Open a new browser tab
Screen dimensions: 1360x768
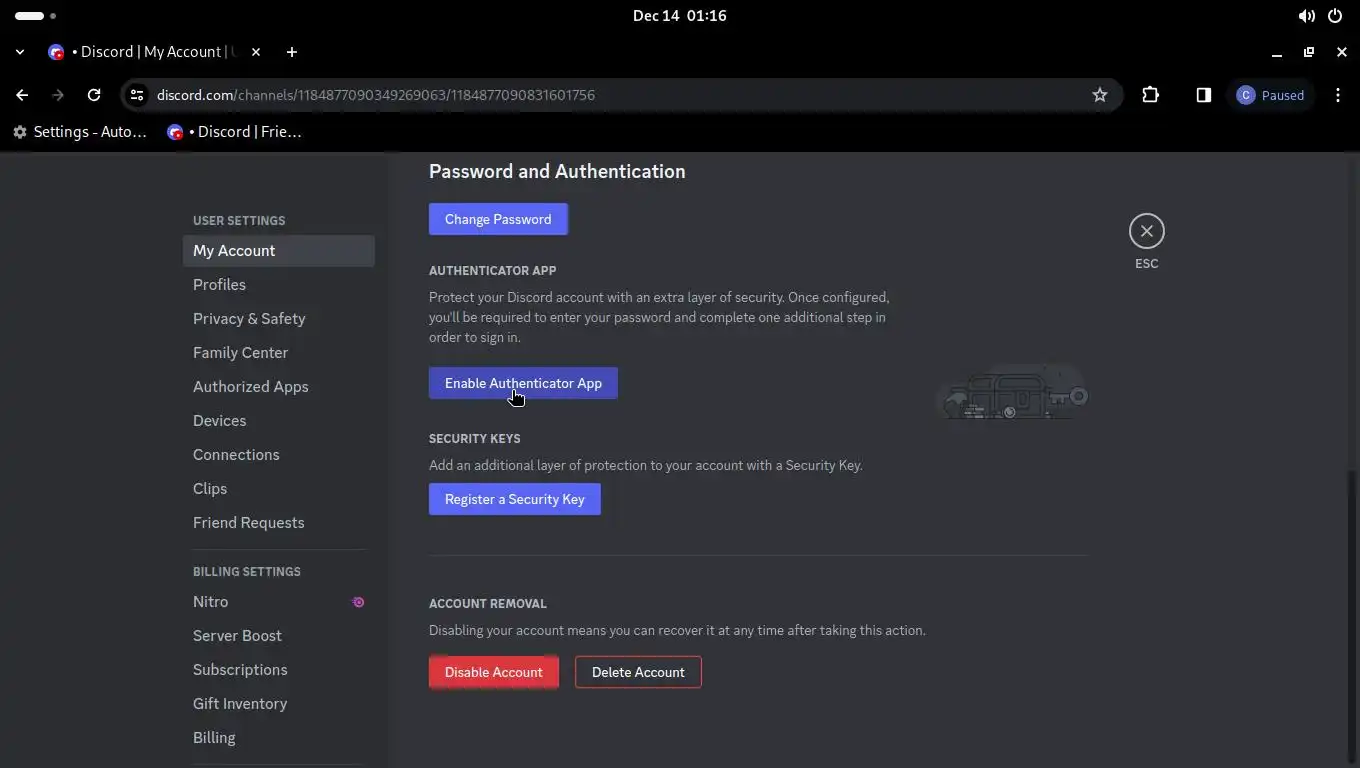(x=292, y=52)
